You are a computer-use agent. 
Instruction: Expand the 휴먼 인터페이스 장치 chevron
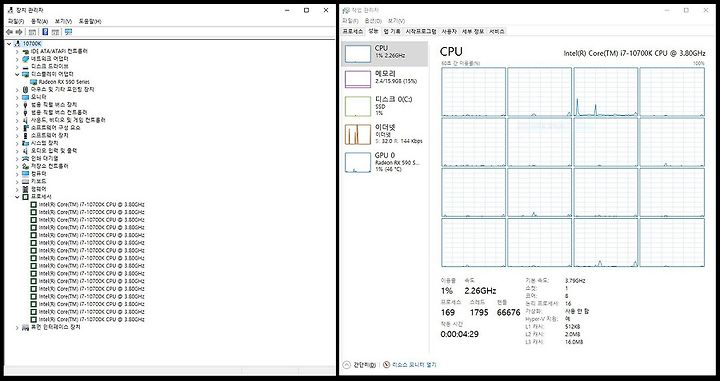(17, 327)
